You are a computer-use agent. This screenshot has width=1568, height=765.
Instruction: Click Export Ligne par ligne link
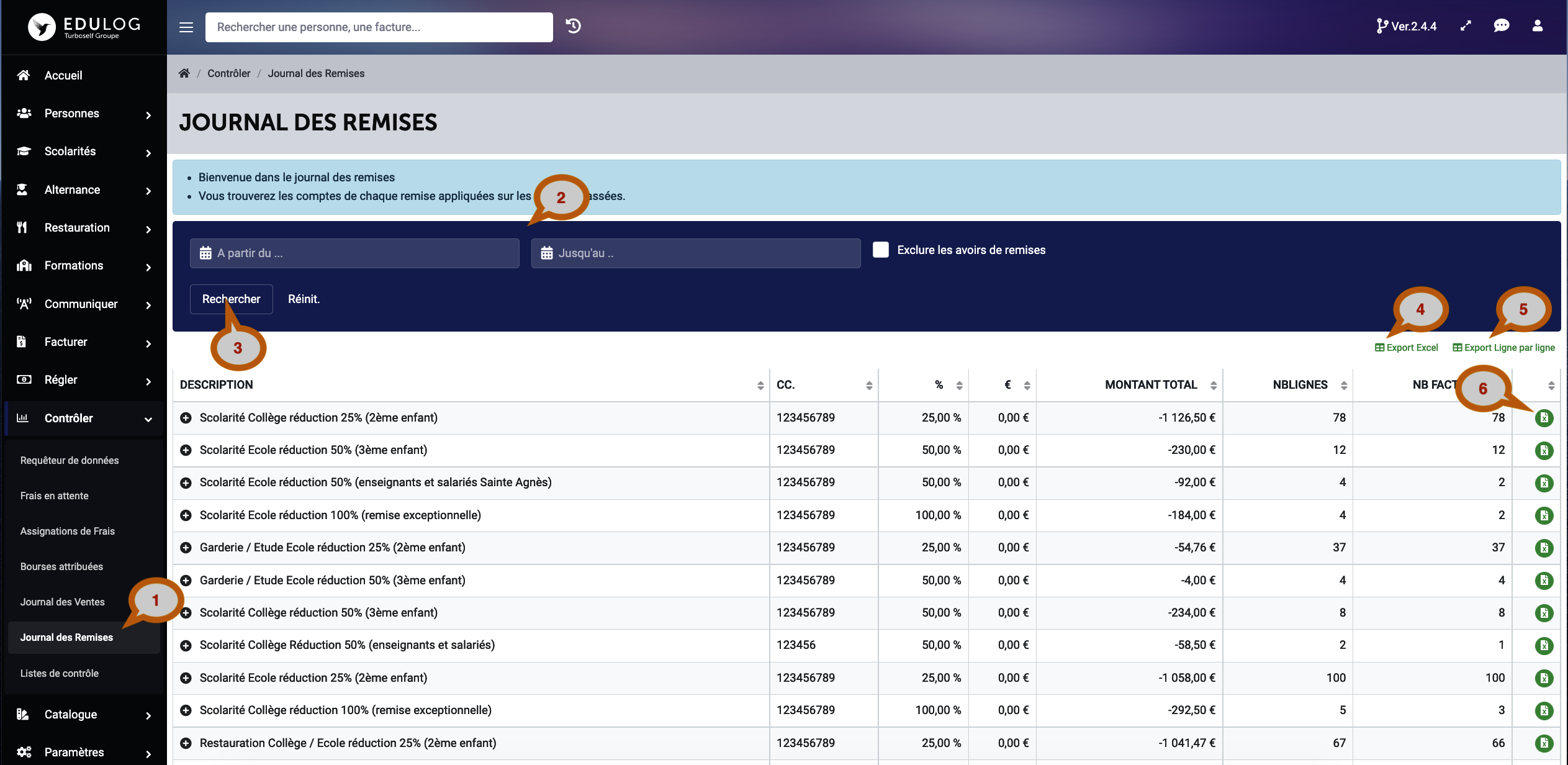point(1503,348)
